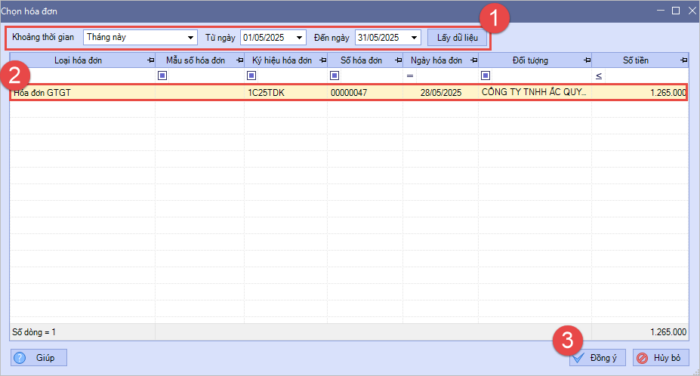This screenshot has width=700, height=376.
Task: Pin the Đối tượng column
Action: point(588,60)
